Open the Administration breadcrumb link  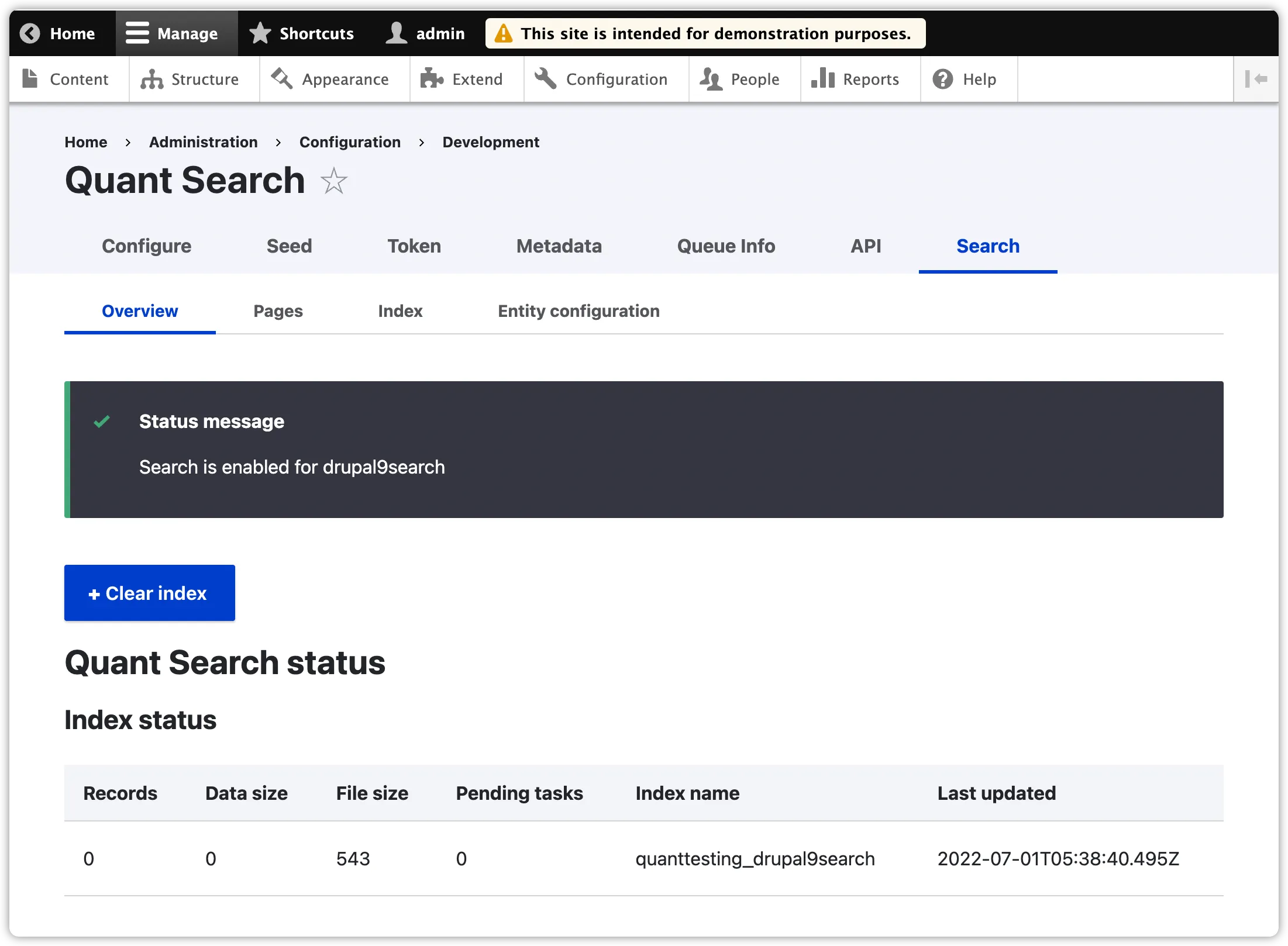tap(203, 142)
